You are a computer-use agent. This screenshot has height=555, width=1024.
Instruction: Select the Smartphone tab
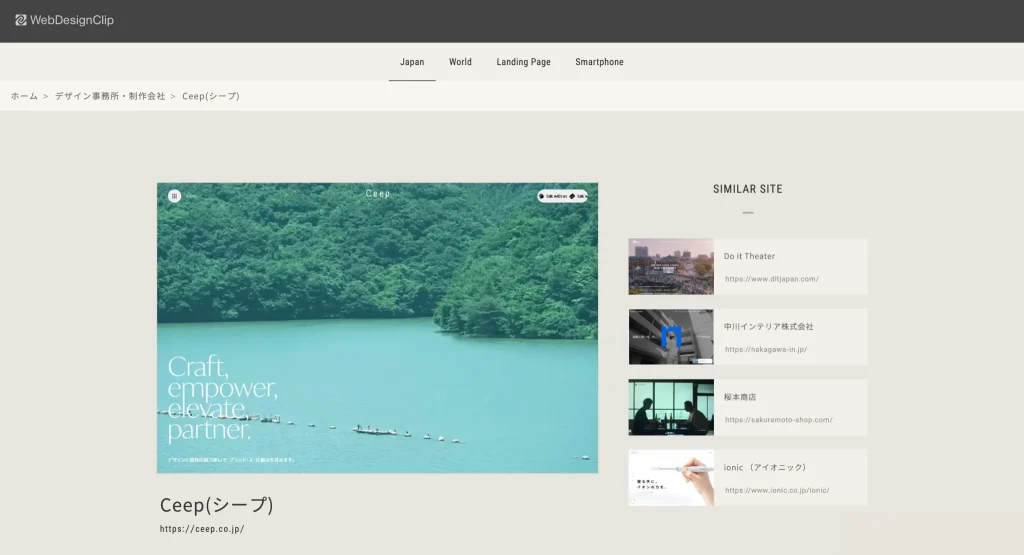point(600,62)
